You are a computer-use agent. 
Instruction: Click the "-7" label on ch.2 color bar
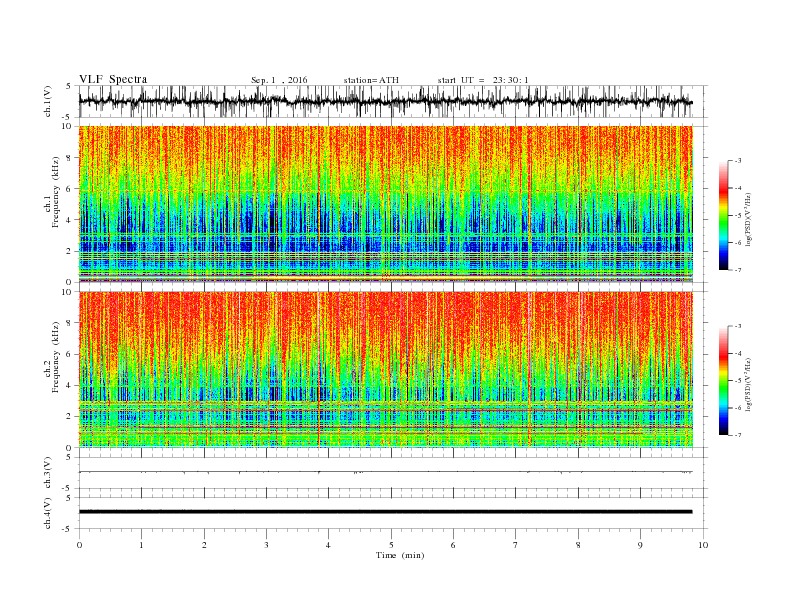tap(738, 435)
